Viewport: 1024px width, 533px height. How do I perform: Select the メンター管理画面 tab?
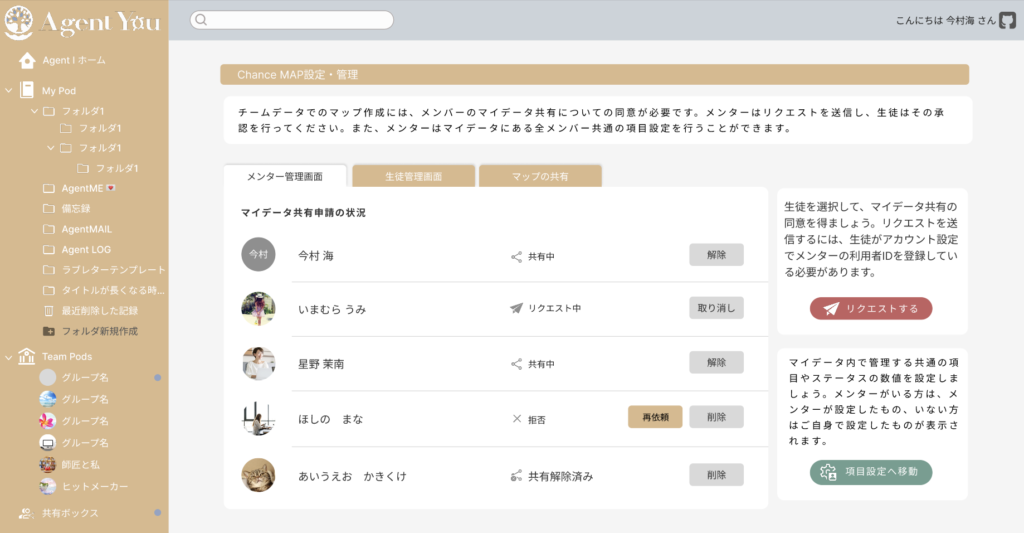tap(285, 176)
